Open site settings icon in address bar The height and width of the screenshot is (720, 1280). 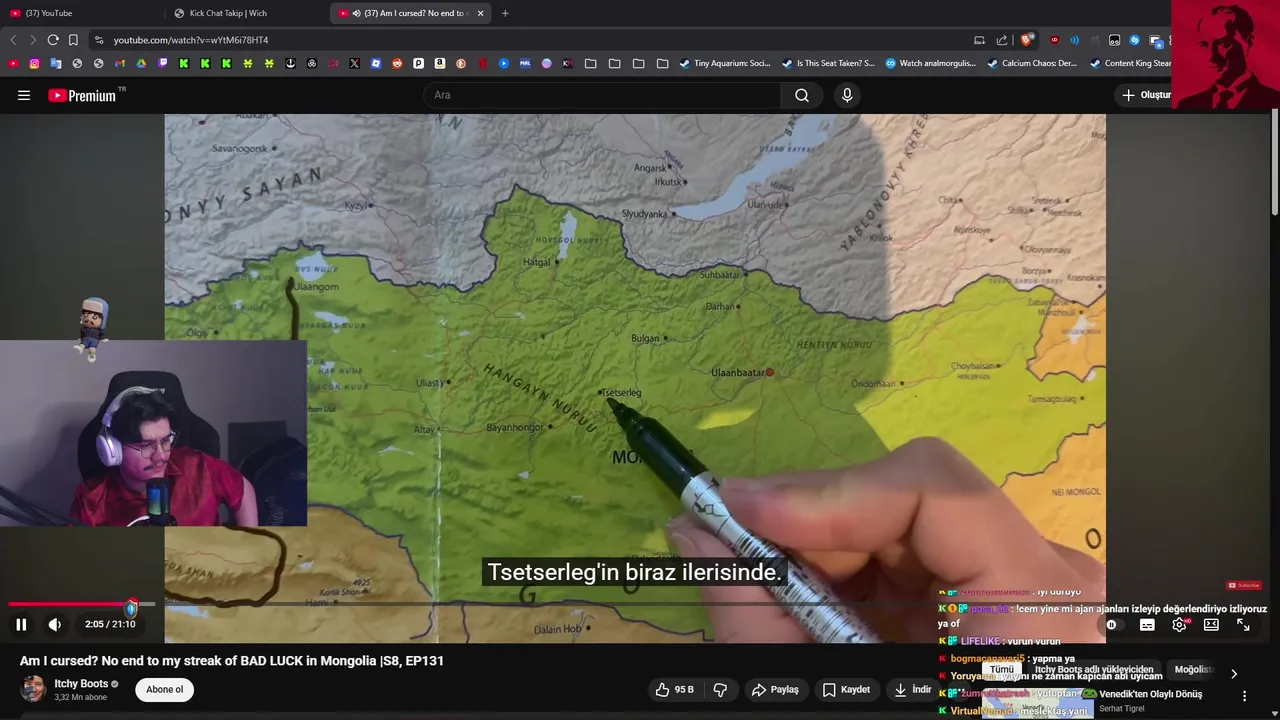click(x=98, y=40)
